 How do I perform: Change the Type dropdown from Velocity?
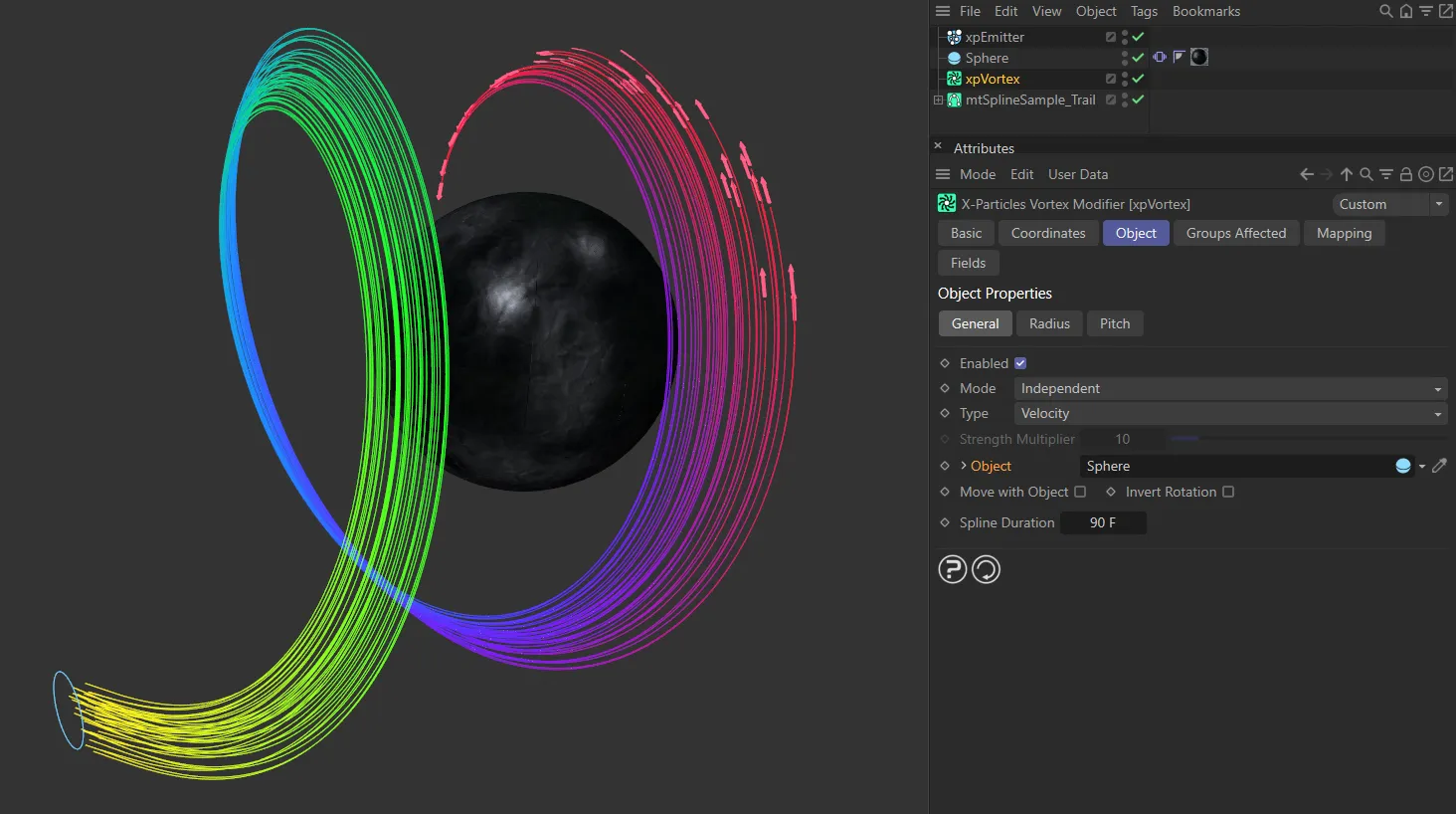click(1230, 413)
